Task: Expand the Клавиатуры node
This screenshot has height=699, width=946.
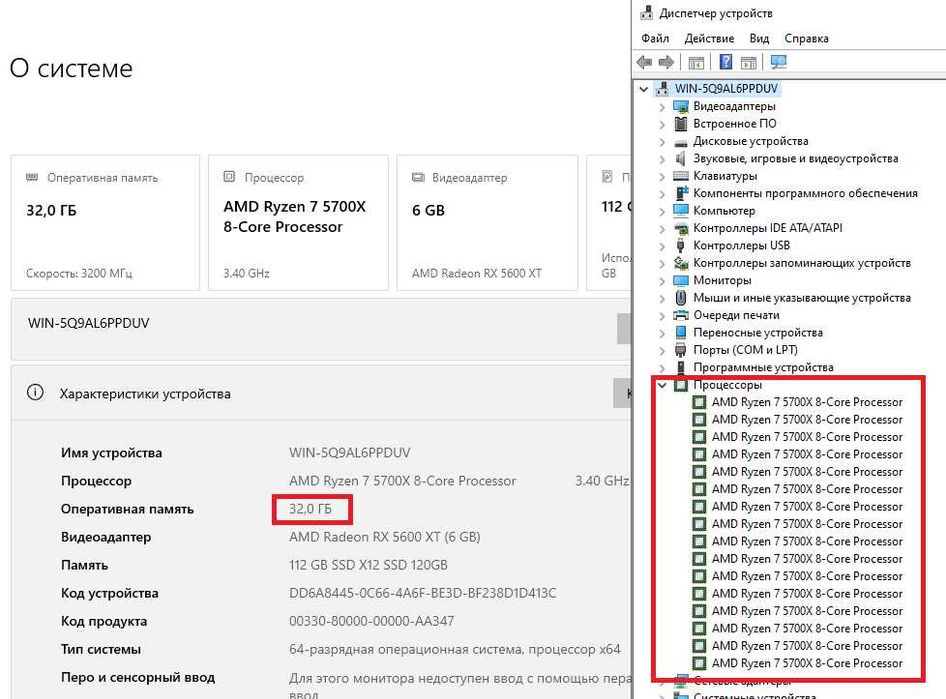Action: click(662, 177)
